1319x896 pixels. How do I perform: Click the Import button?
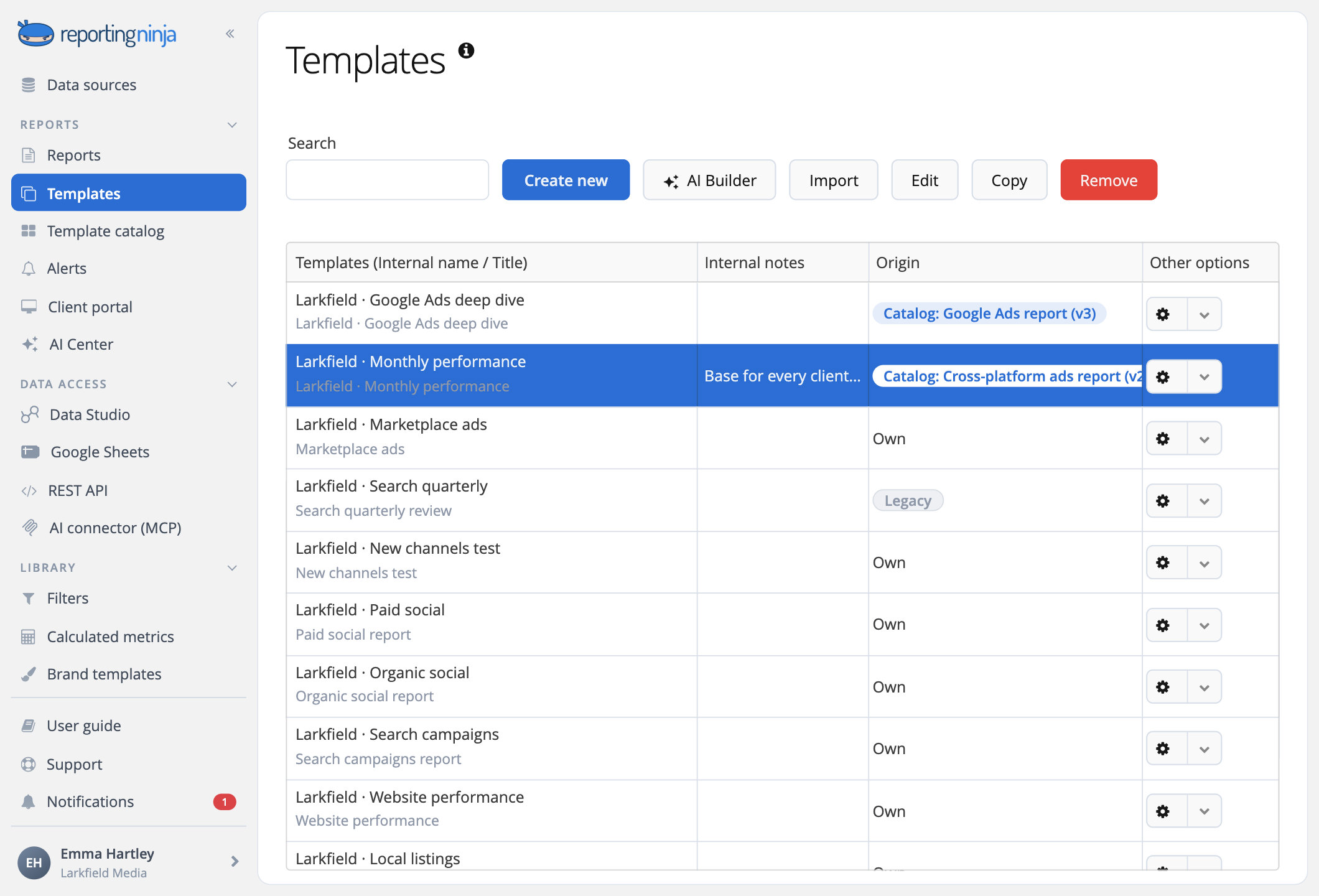pyautogui.click(x=834, y=180)
